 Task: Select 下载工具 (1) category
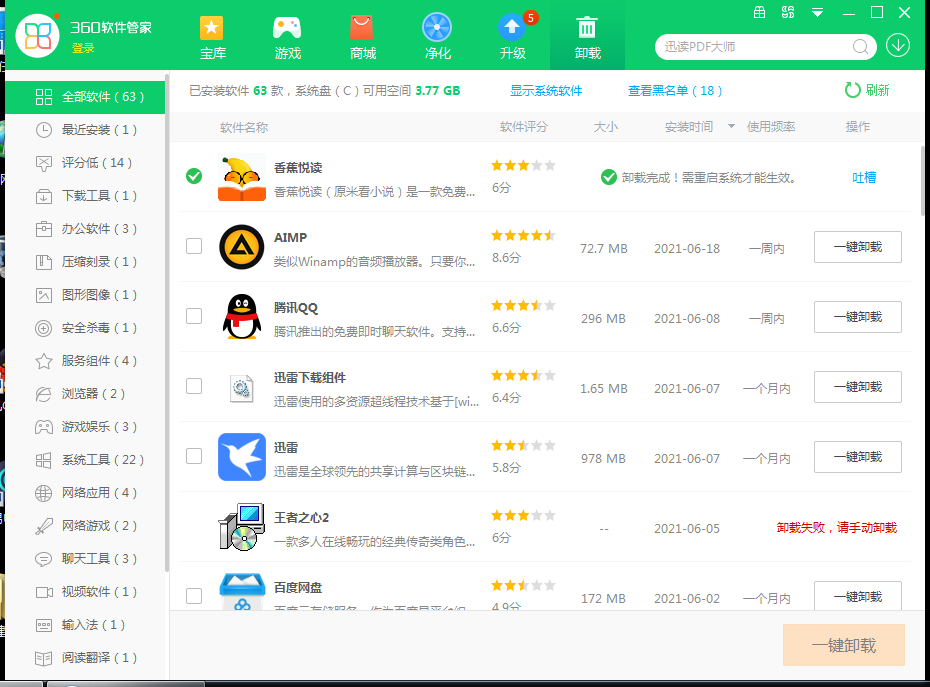(x=85, y=196)
